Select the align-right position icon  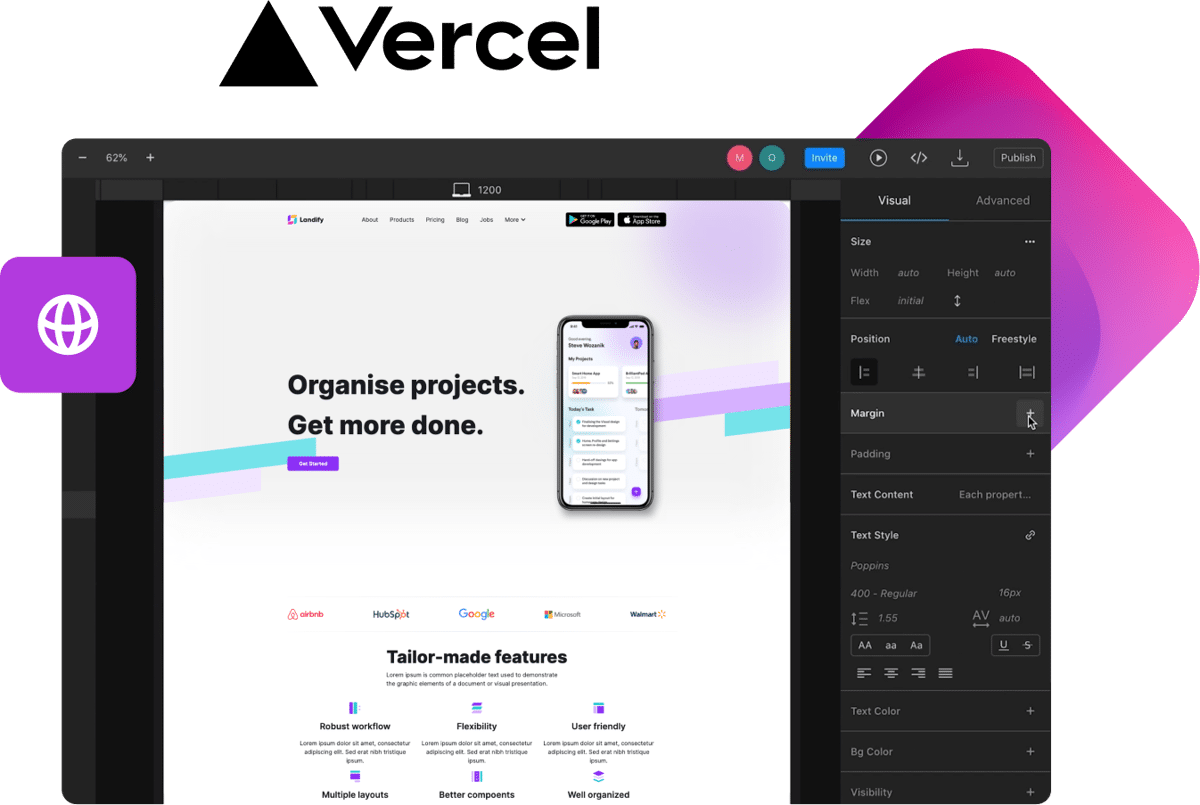click(971, 371)
